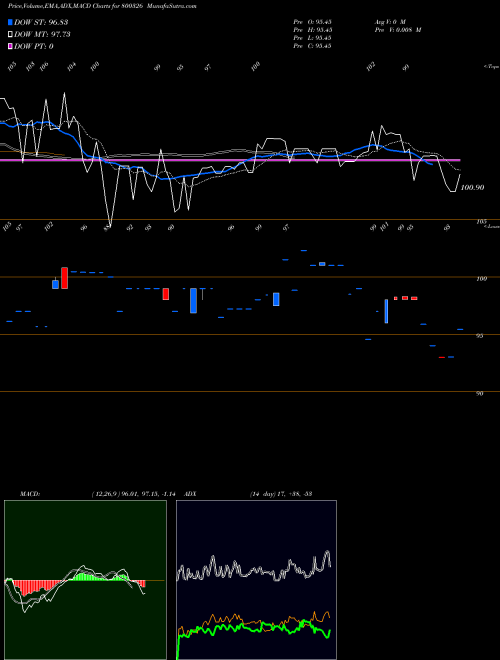Click the last blue candle at the right edge
The image size is (500, 660).
[460, 329]
